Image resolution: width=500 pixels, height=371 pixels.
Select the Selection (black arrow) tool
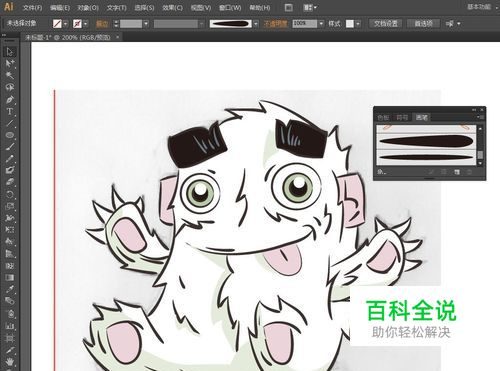10,52
